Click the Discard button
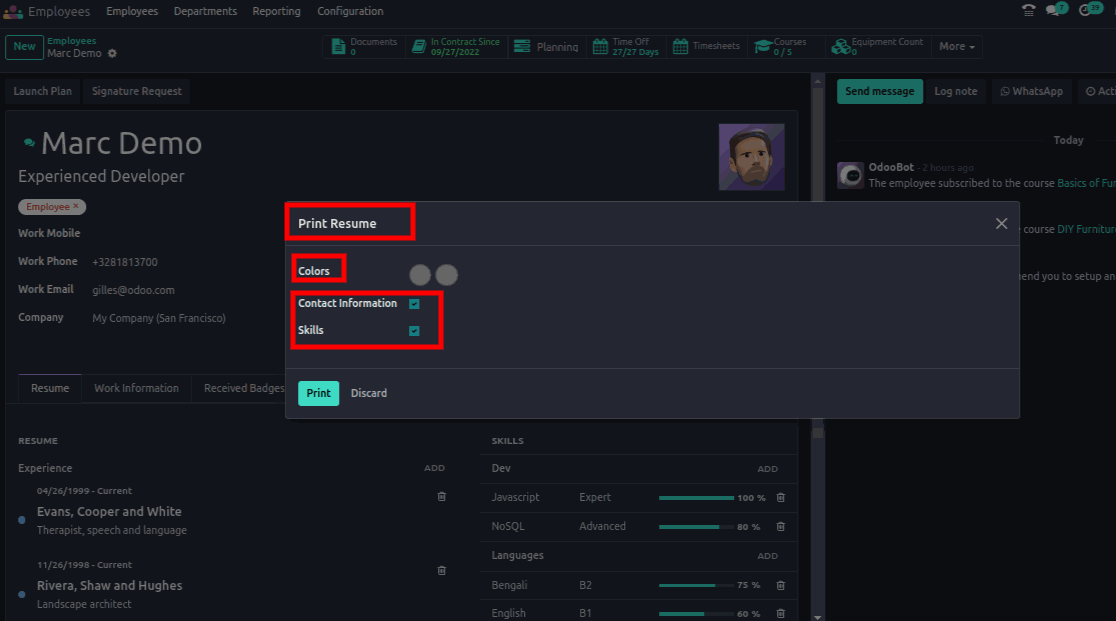Screen dimensions: 1116x621 pyautogui.click(x=368, y=393)
